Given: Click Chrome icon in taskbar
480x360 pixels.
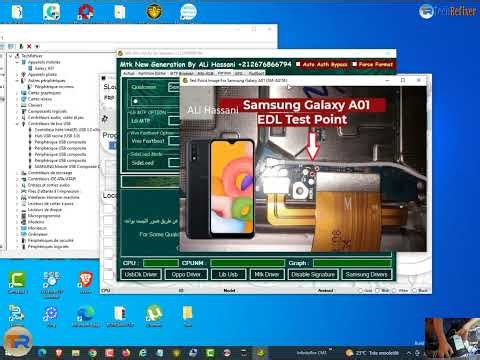Looking at the screenshot, I should 92,352.
